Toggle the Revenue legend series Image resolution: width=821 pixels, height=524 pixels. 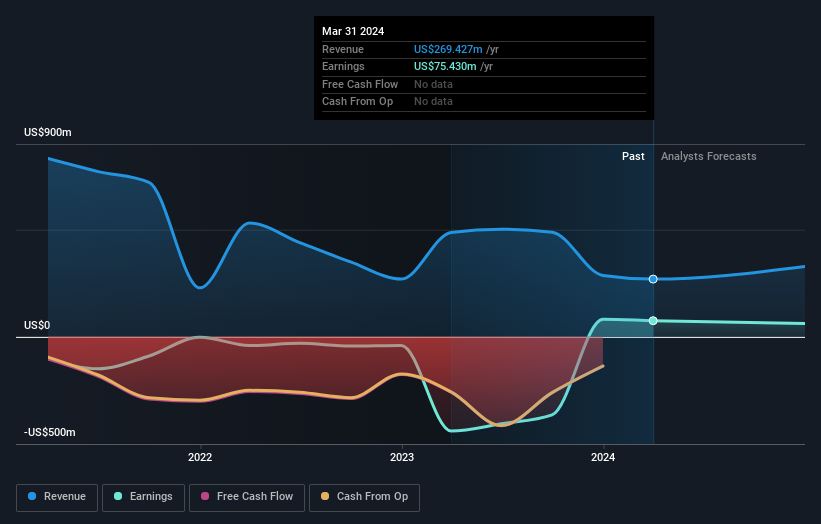click(57, 497)
